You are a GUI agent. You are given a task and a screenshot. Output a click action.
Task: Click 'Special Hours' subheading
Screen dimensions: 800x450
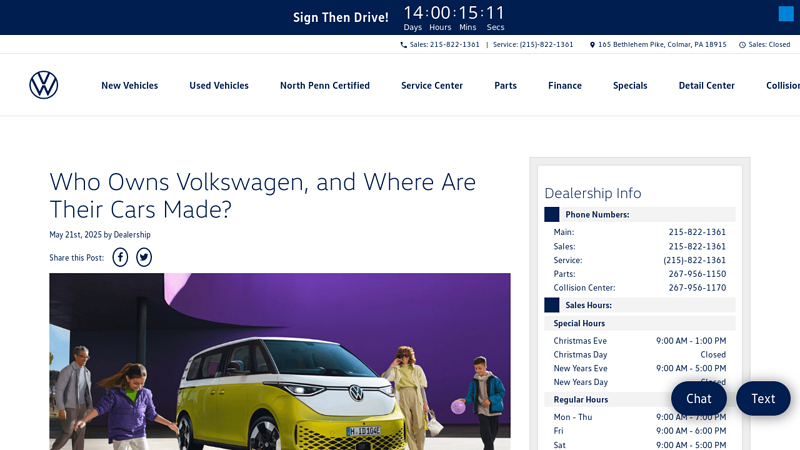point(579,323)
